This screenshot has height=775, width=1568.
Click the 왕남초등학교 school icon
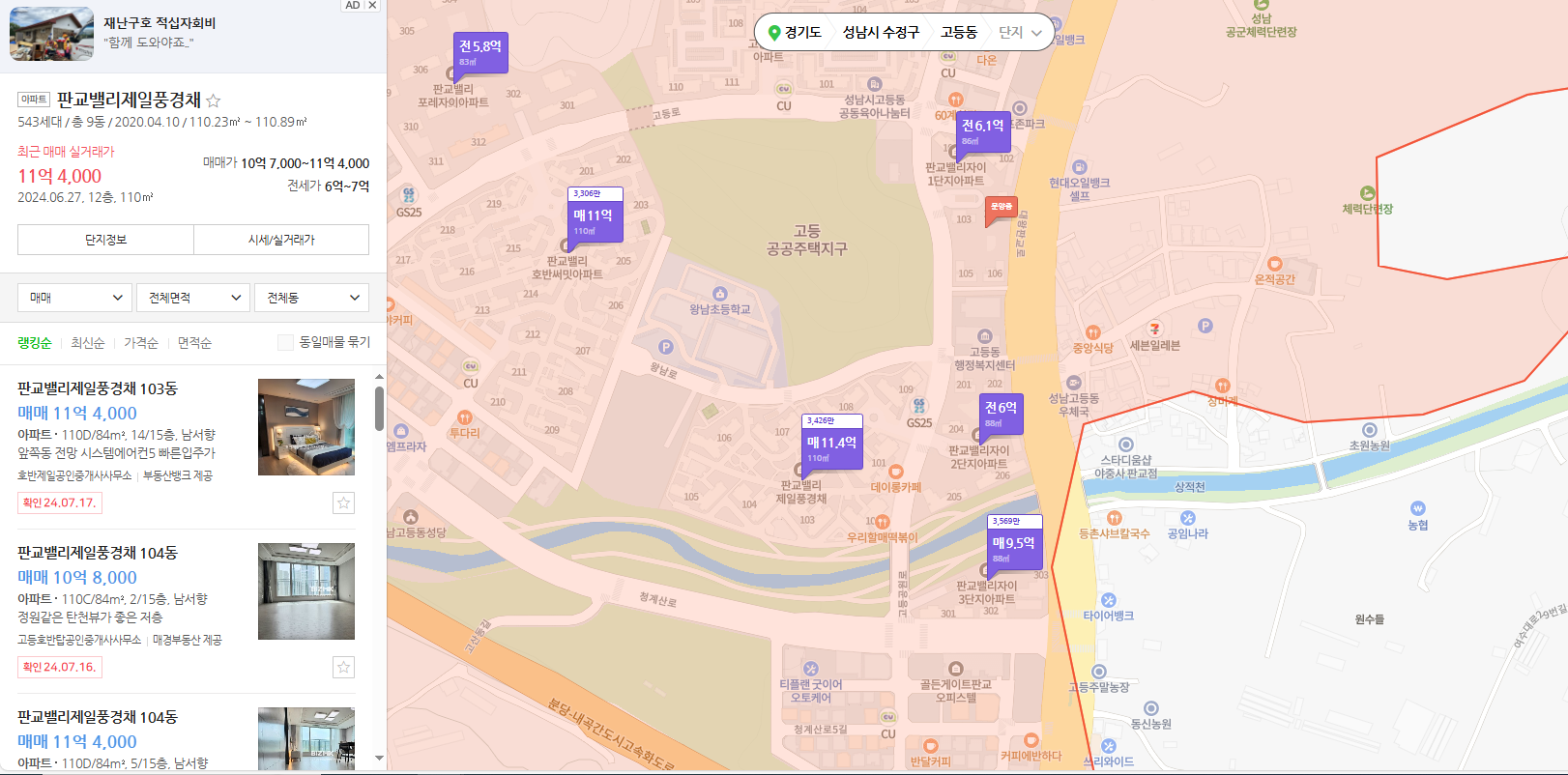(719, 294)
